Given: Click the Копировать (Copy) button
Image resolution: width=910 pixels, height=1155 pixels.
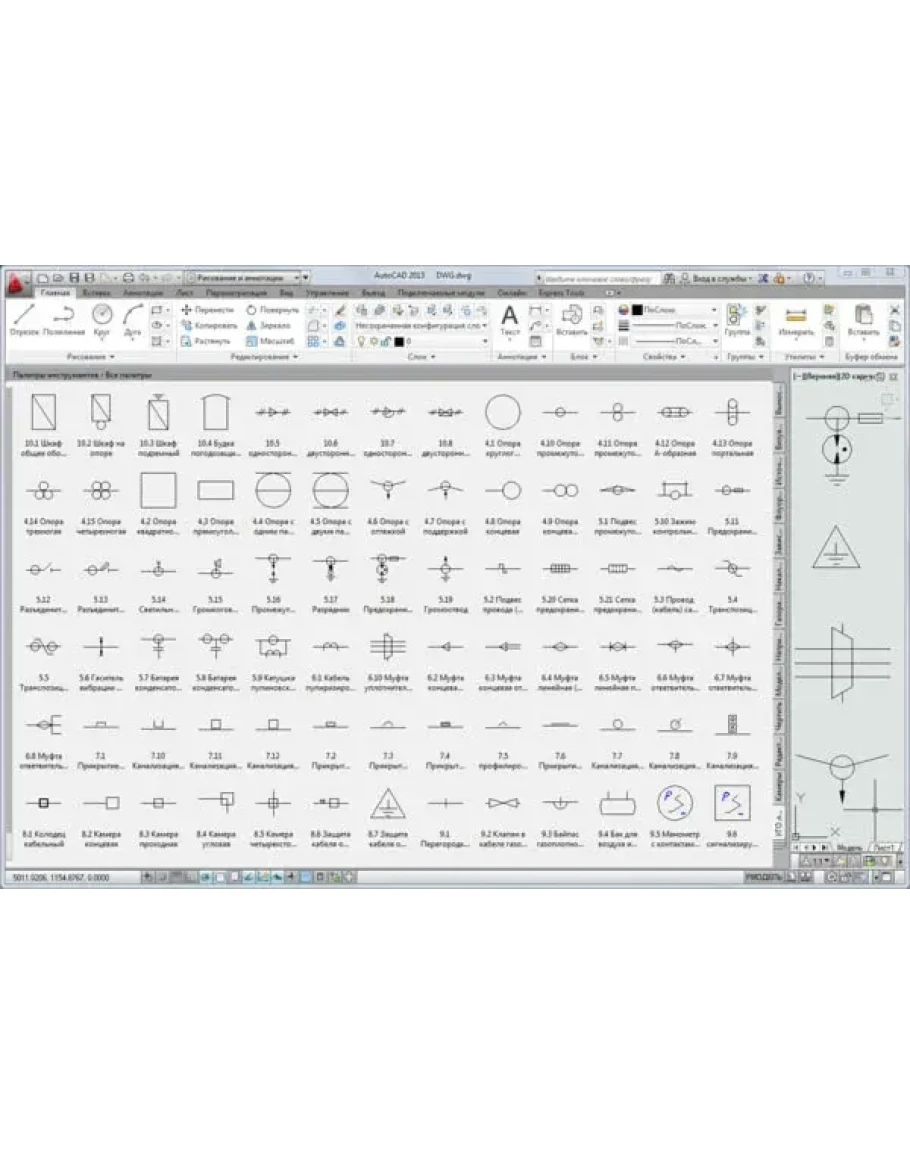Looking at the screenshot, I should pyautogui.click(x=209, y=325).
